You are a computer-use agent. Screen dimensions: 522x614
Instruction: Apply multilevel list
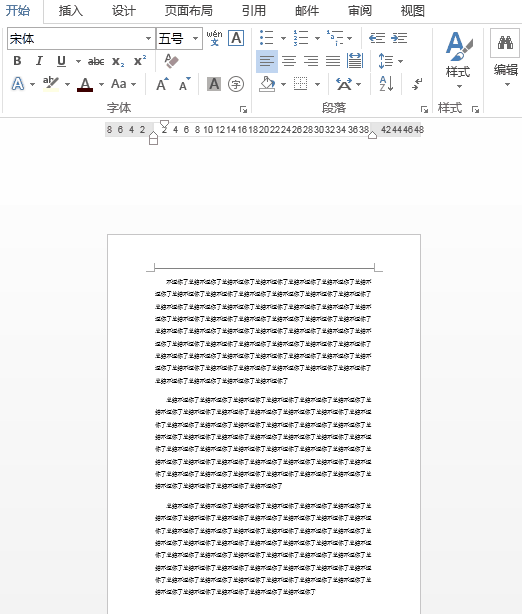click(335, 38)
